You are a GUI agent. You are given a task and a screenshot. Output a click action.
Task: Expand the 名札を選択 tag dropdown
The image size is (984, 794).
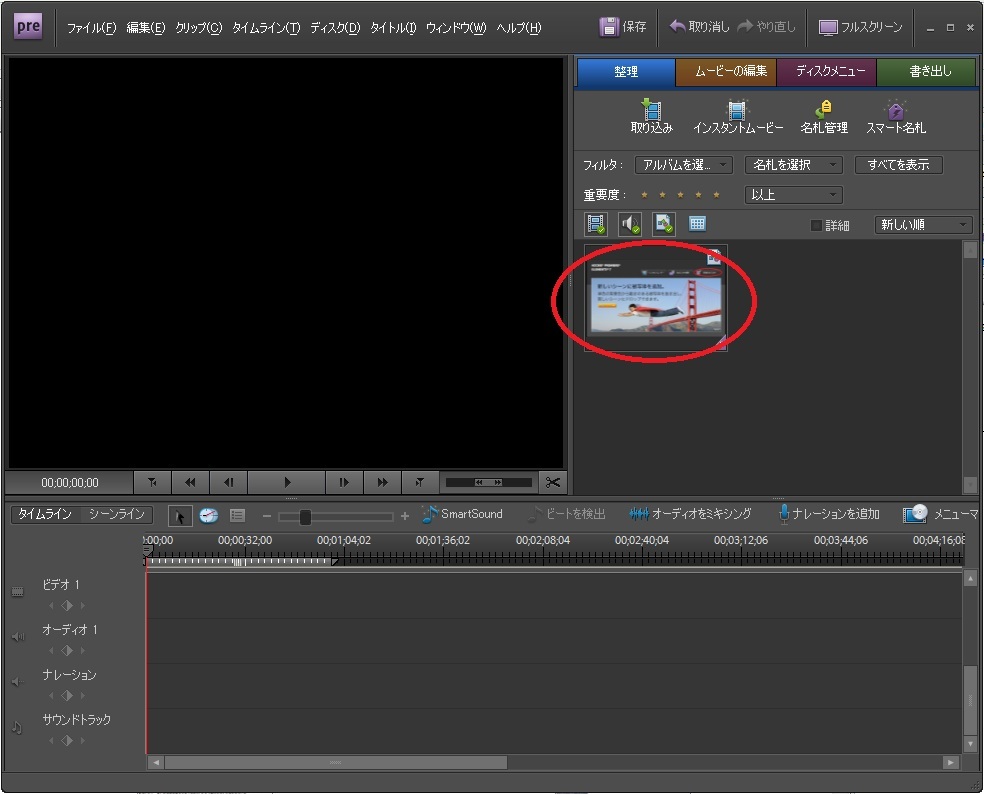coord(793,165)
